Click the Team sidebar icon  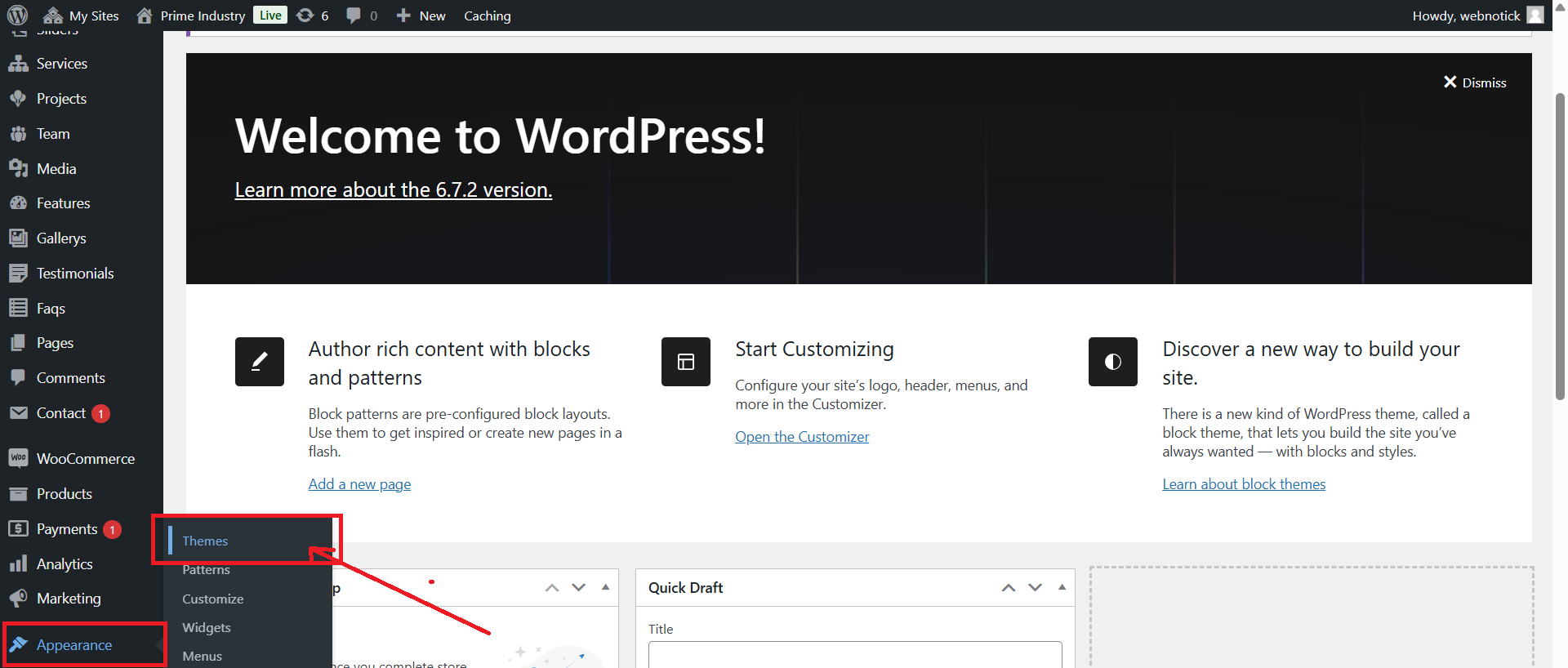[18, 134]
